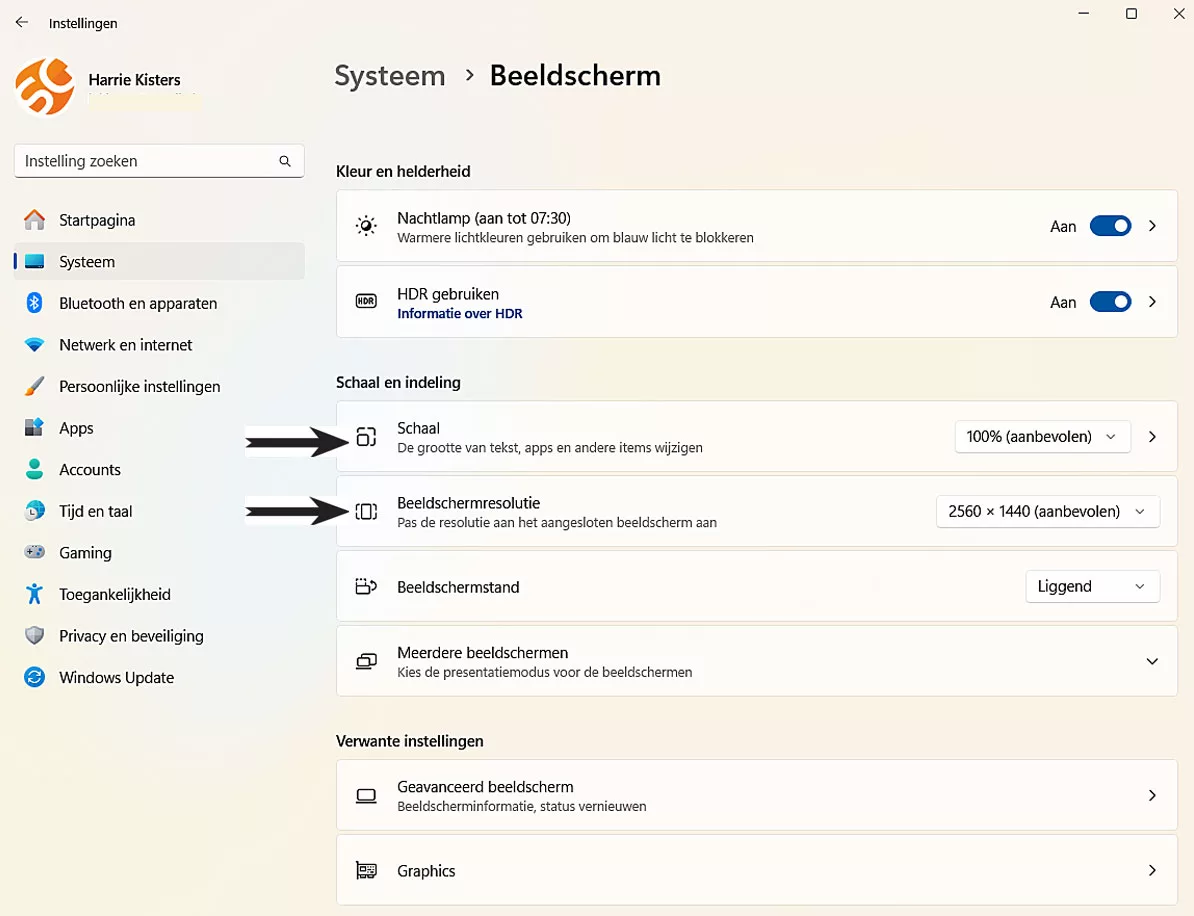Click the Harrie Kisters profile avatar
Viewport: 1194px width, 916px height.
45,87
